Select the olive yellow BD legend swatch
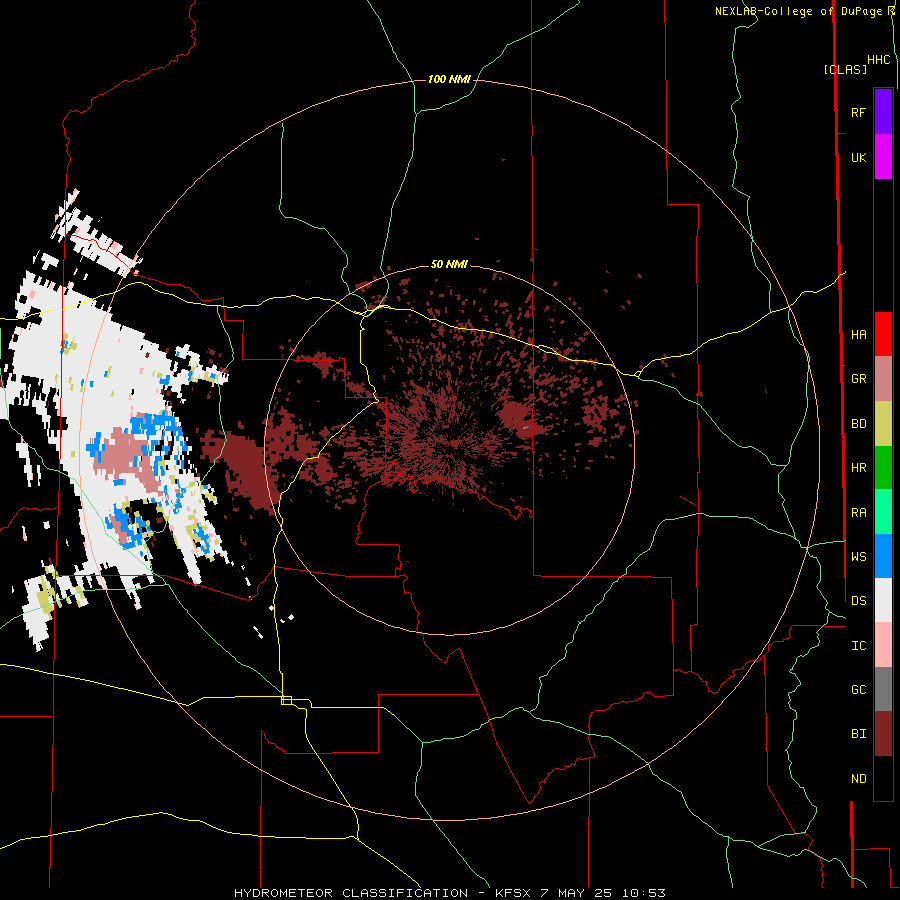 883,424
